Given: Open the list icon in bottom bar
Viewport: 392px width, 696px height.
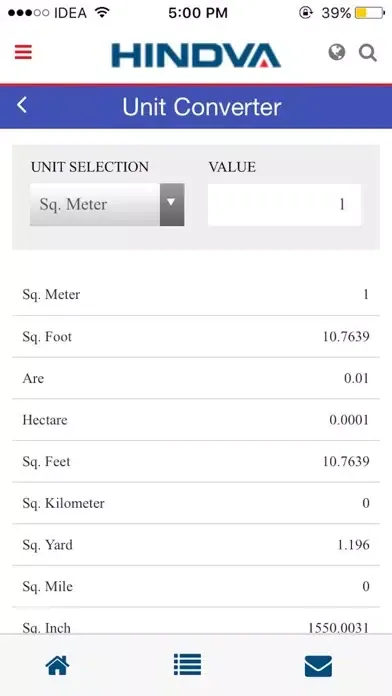Looking at the screenshot, I should 187,664.
